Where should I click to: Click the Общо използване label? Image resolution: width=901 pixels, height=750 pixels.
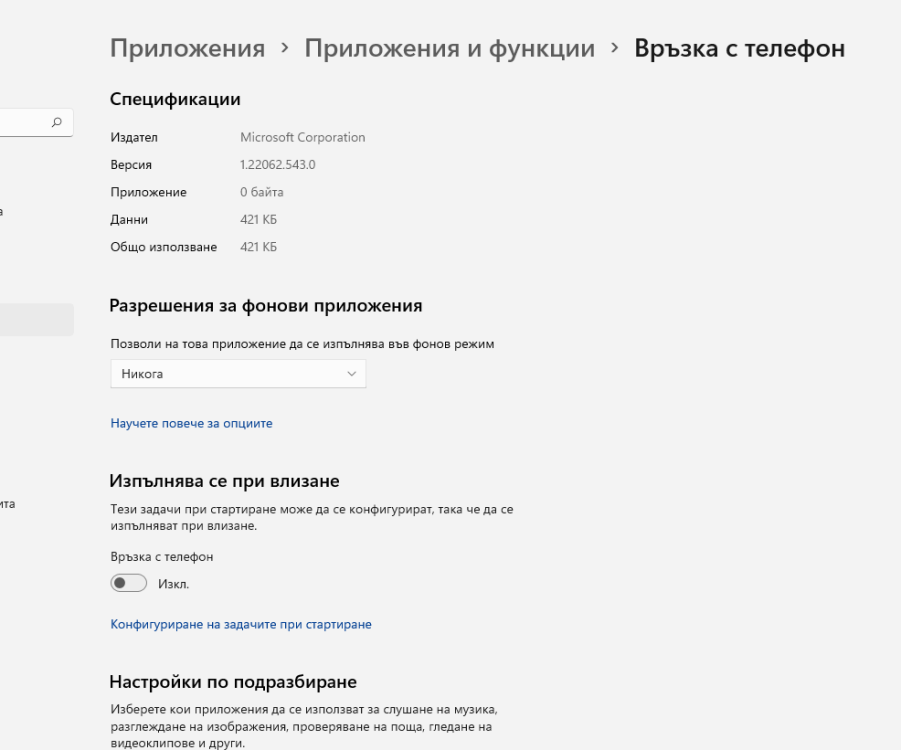(x=164, y=247)
